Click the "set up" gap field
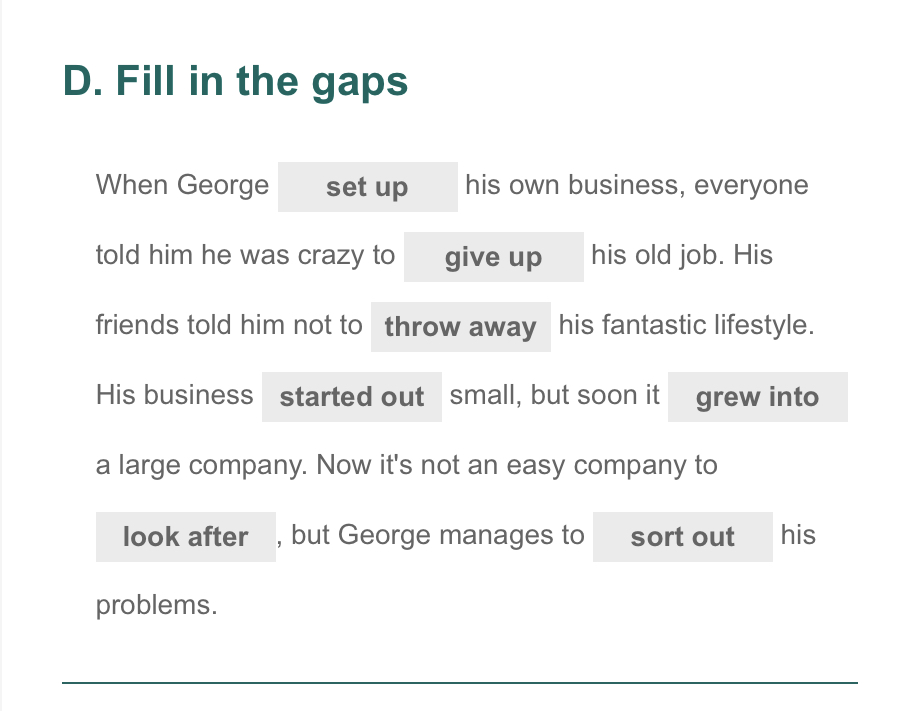Image resolution: width=917 pixels, height=711 pixels. coord(367,187)
